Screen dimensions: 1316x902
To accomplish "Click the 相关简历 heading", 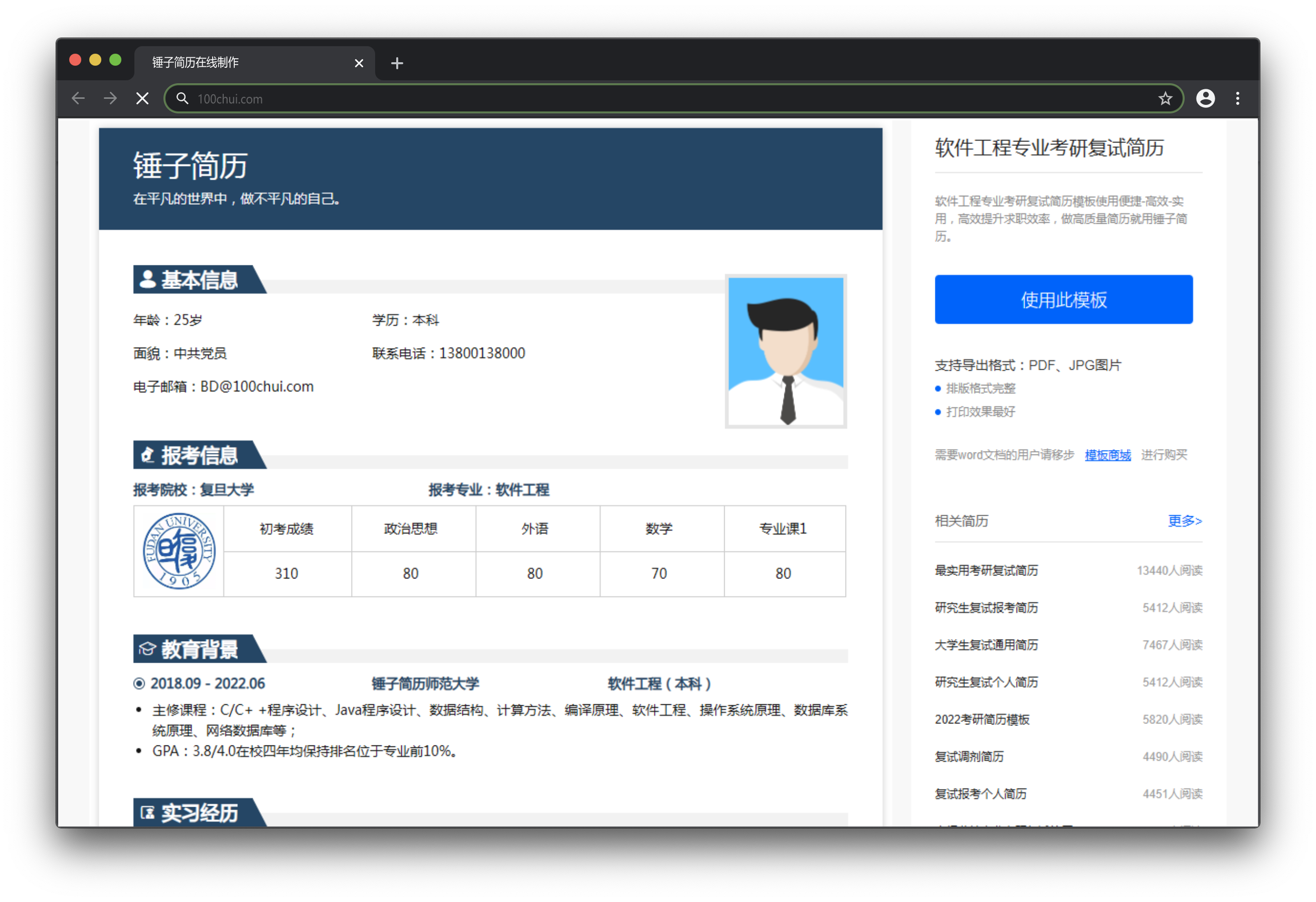I will pos(961,520).
